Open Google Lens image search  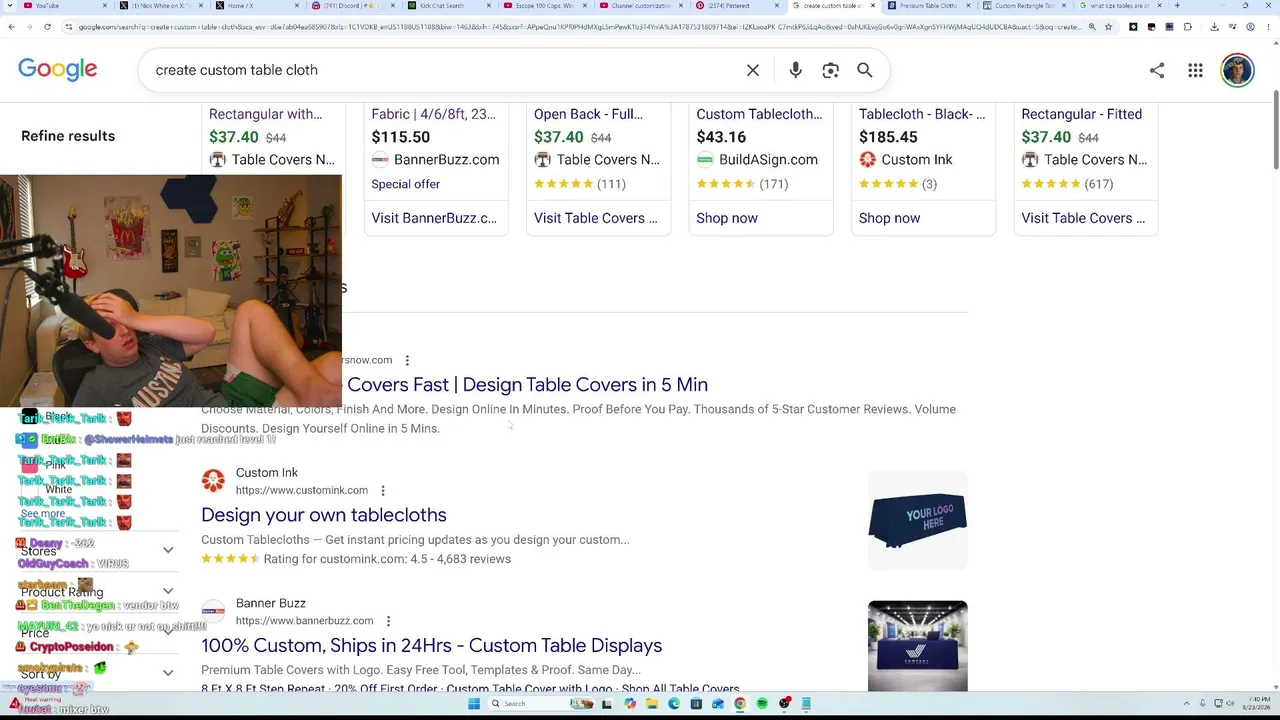tap(830, 70)
